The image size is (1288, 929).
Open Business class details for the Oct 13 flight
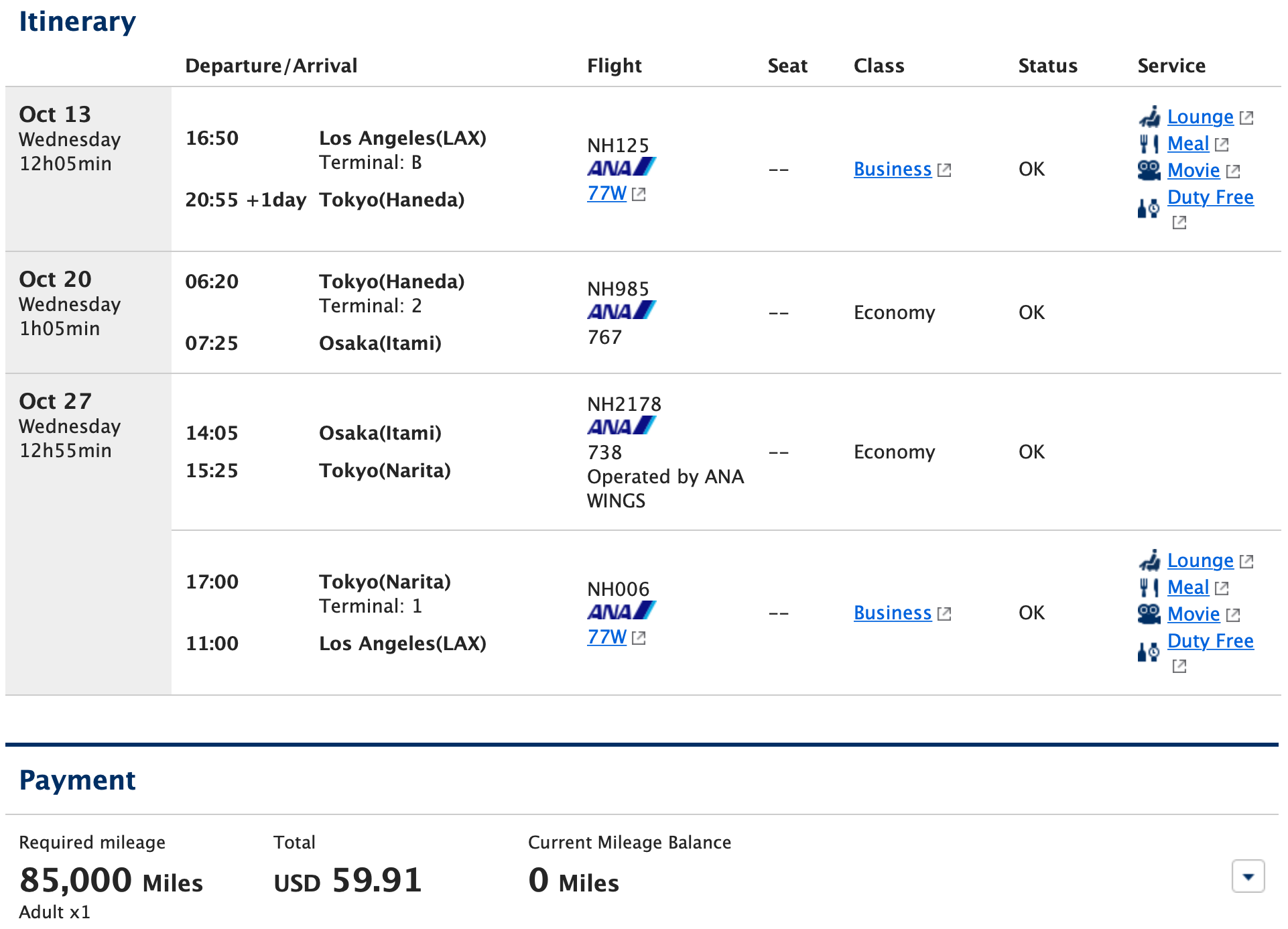point(892,169)
